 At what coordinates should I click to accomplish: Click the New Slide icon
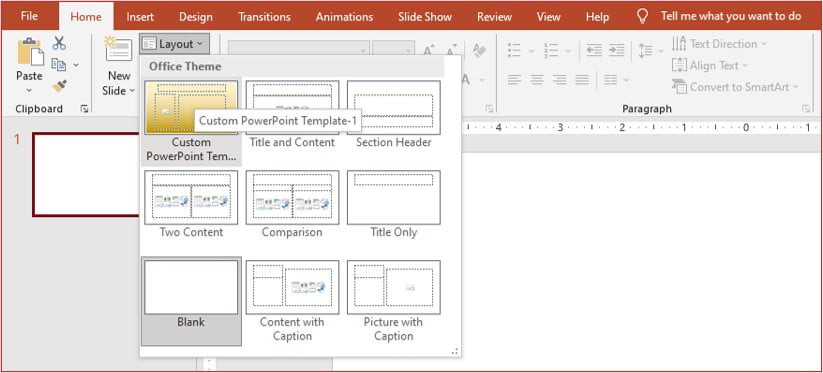pos(119,48)
